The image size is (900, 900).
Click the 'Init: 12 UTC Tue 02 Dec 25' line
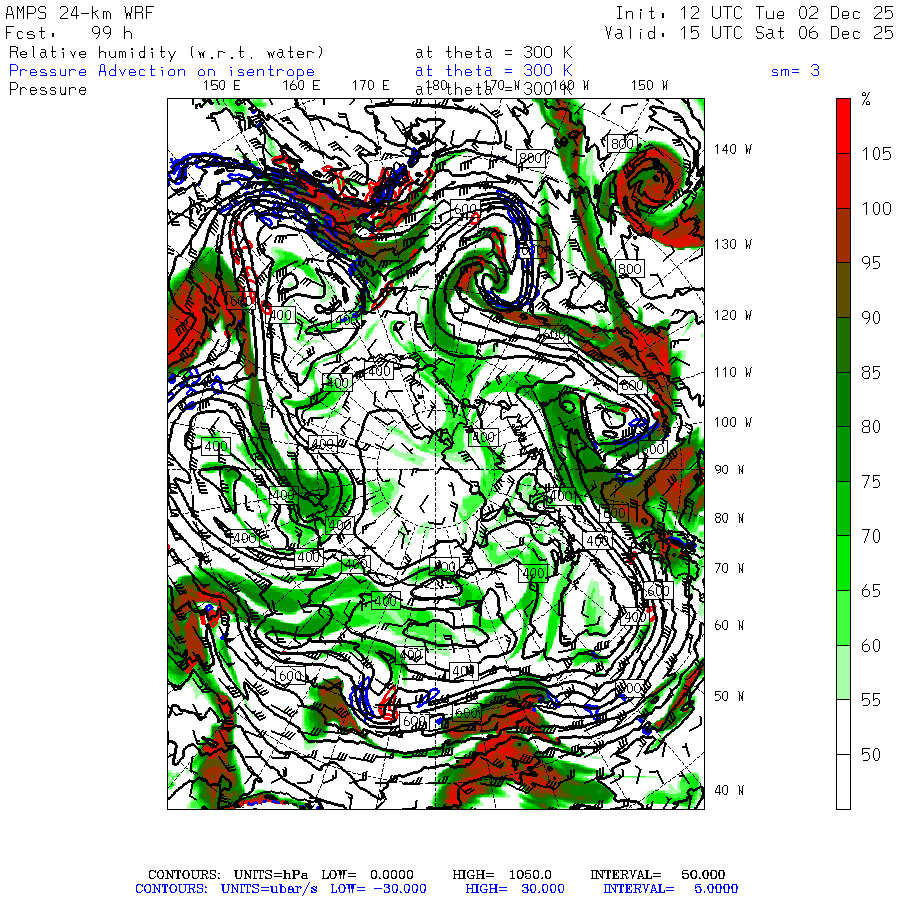[754, 13]
